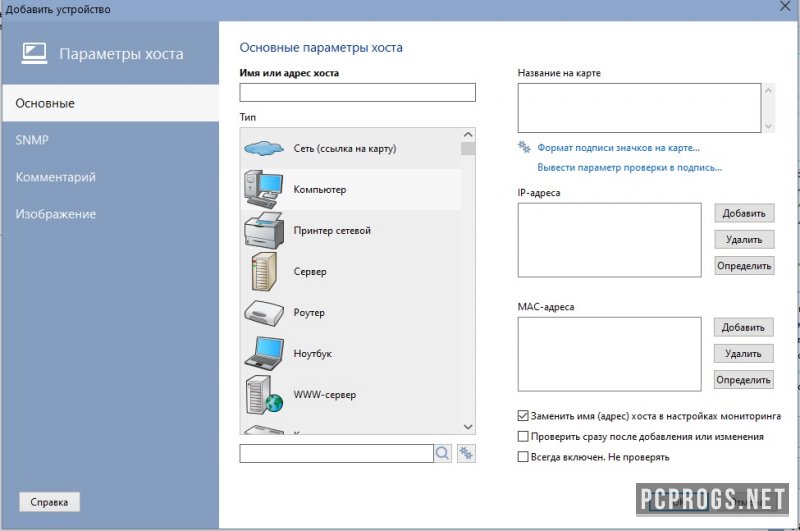This screenshot has height=531, width=800.
Task: Click Удалить next to МАС-адреса
Action: 743,353
